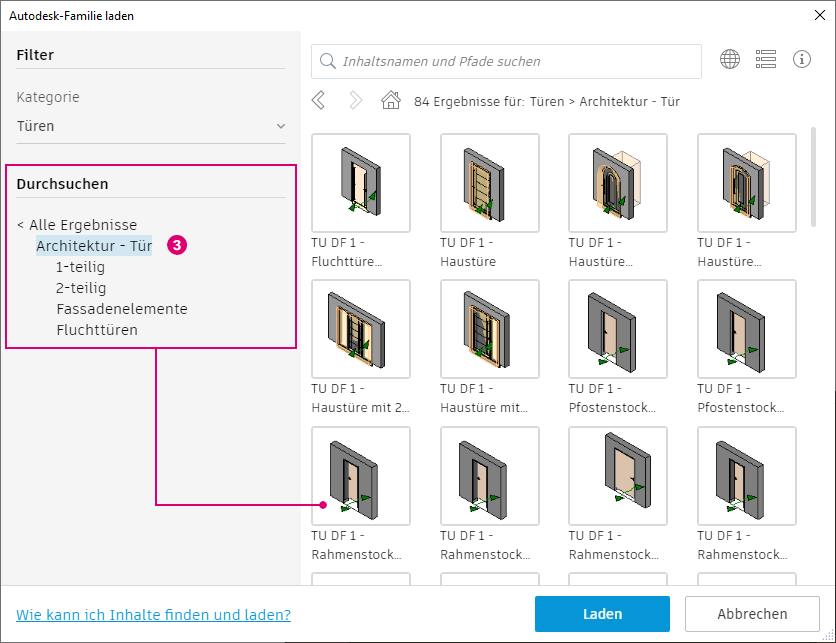Select the Rahmenstock thumbnail in third column
The image size is (836, 643).
point(618,476)
